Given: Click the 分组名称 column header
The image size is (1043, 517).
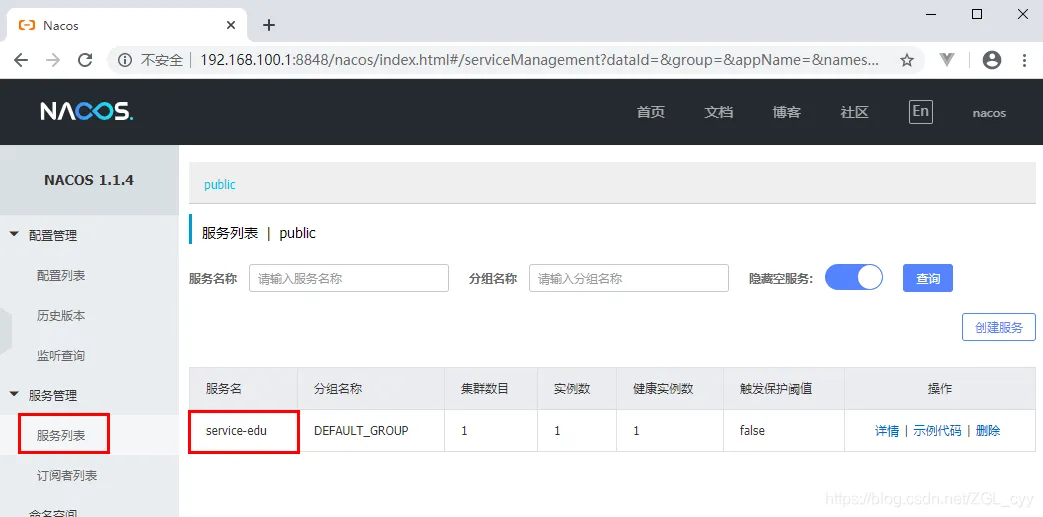Looking at the screenshot, I should point(371,389).
